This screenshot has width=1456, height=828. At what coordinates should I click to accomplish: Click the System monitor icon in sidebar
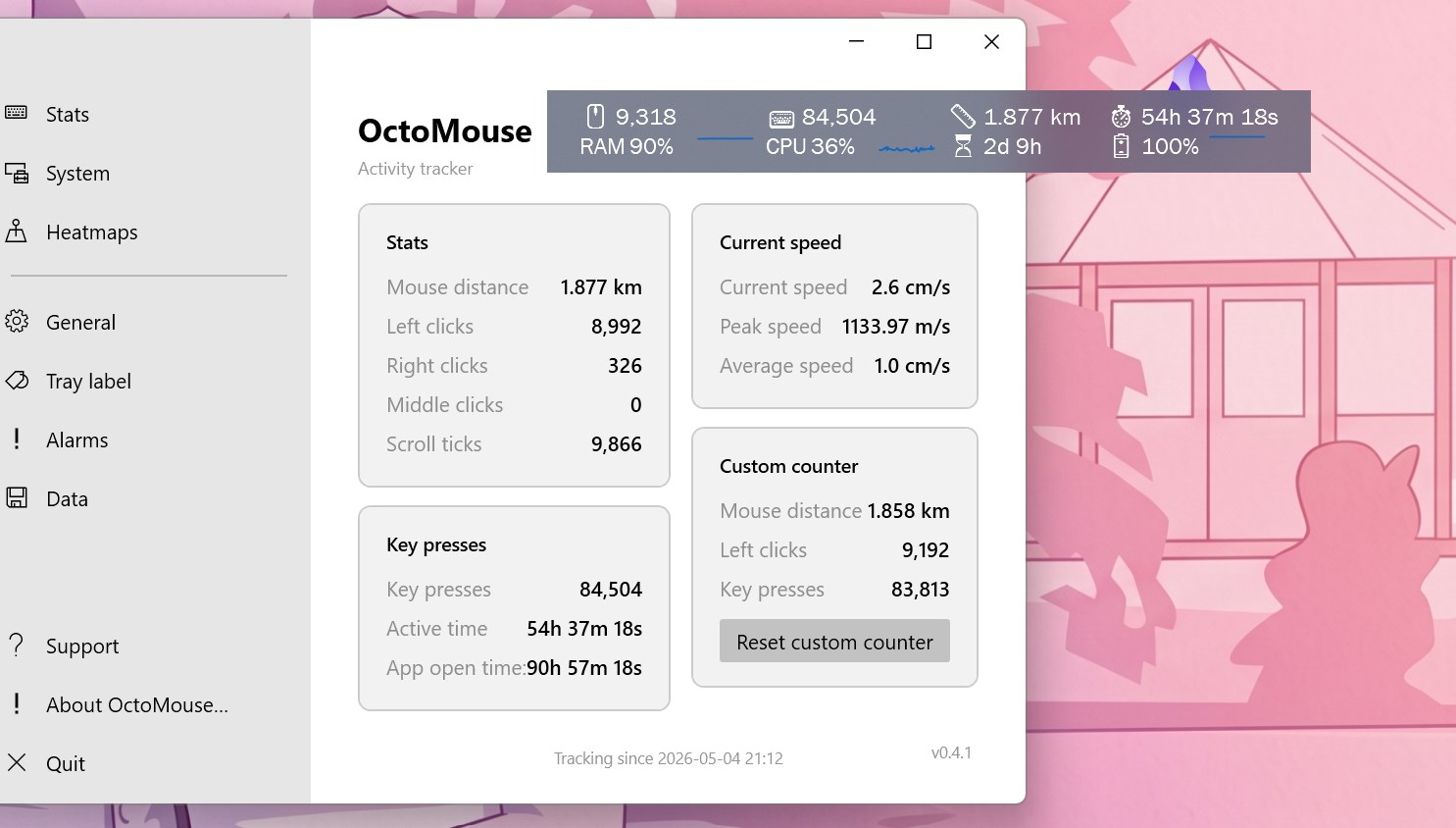tap(16, 173)
